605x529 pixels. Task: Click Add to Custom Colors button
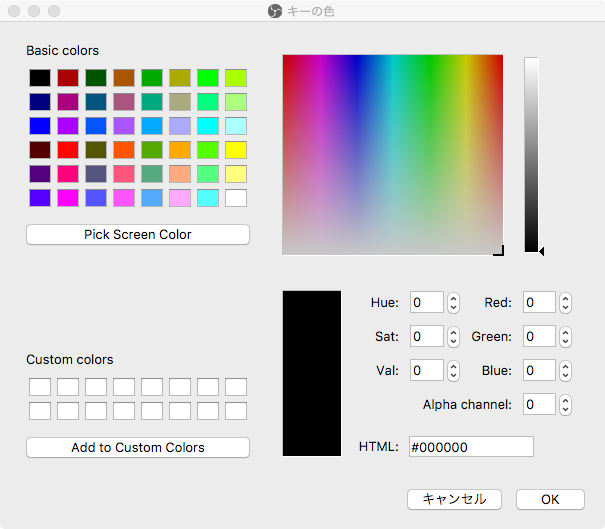(x=138, y=448)
